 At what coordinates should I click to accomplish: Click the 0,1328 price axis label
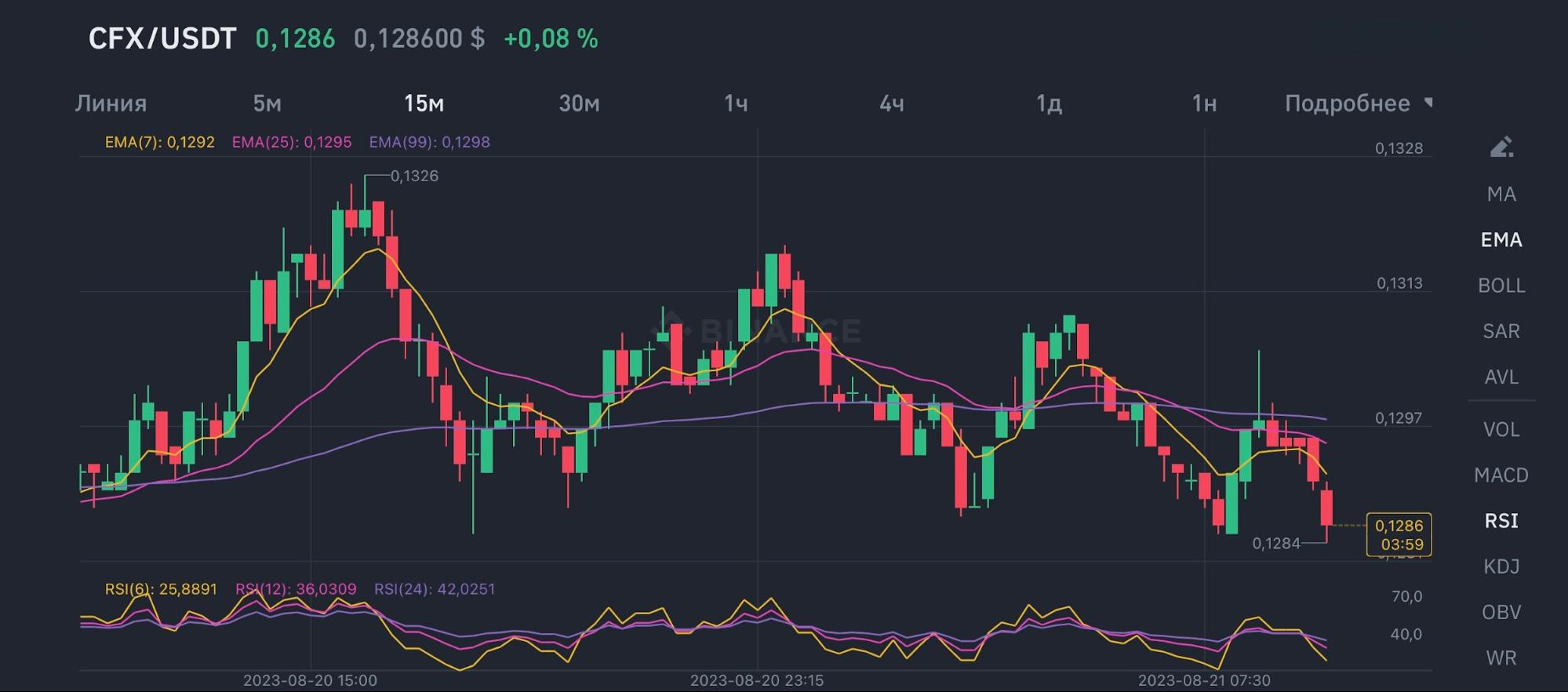point(1399,148)
